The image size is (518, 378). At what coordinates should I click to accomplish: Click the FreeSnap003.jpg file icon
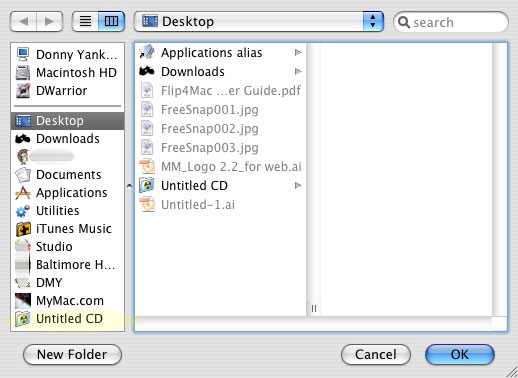pyautogui.click(x=147, y=147)
